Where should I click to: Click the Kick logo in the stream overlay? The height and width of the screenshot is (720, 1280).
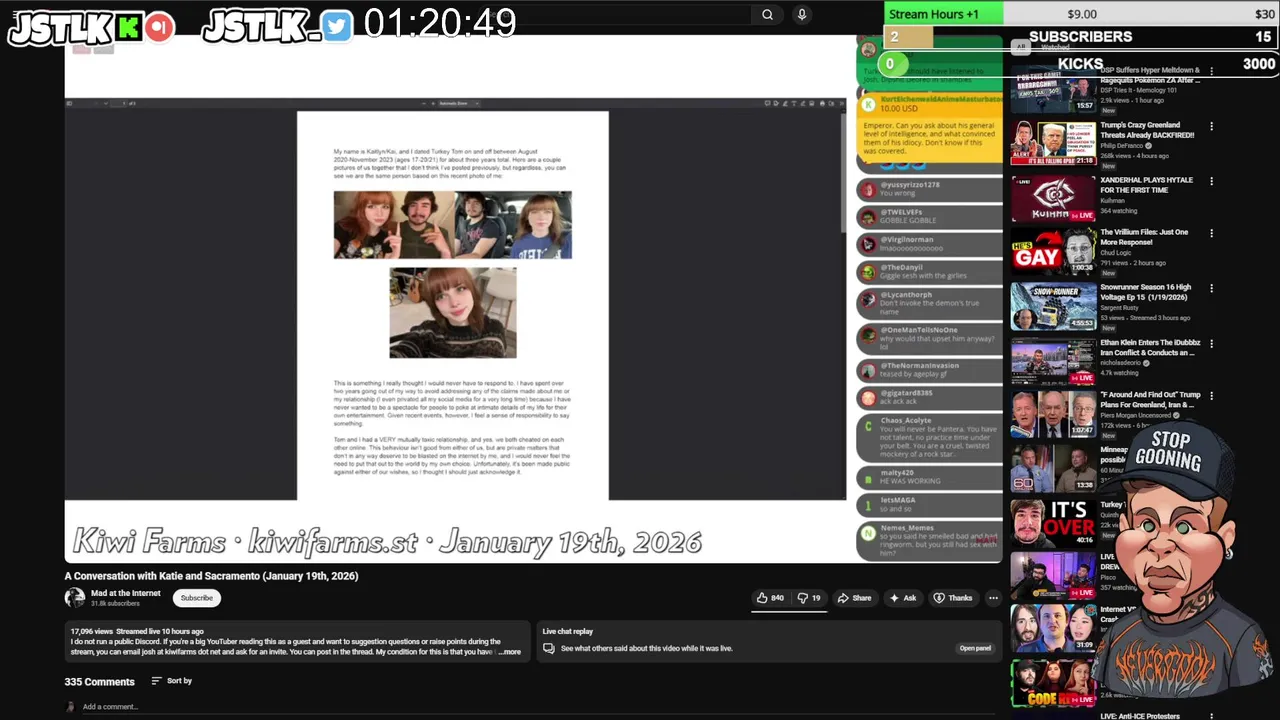pos(130,27)
